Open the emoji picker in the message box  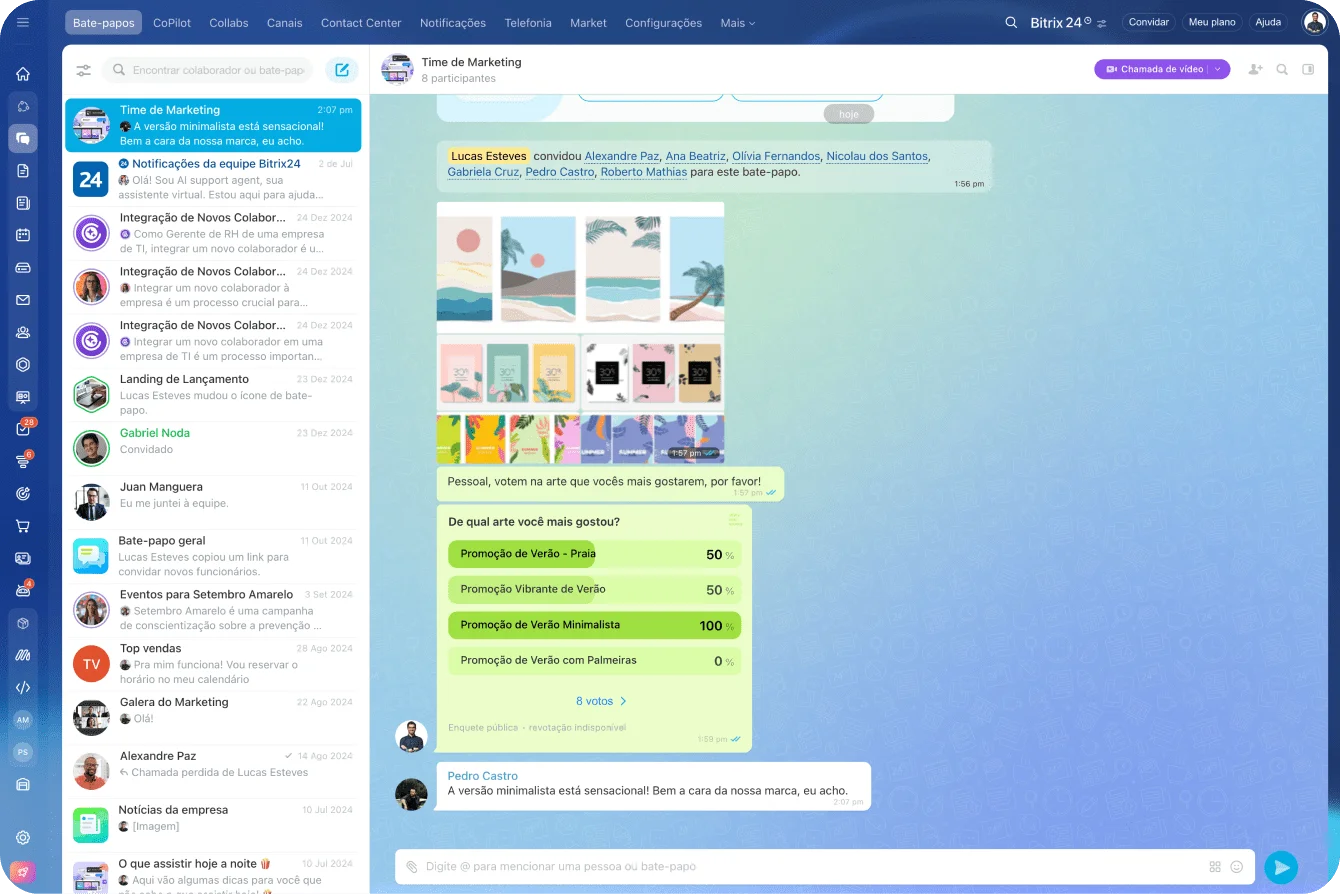pyautogui.click(x=1238, y=866)
